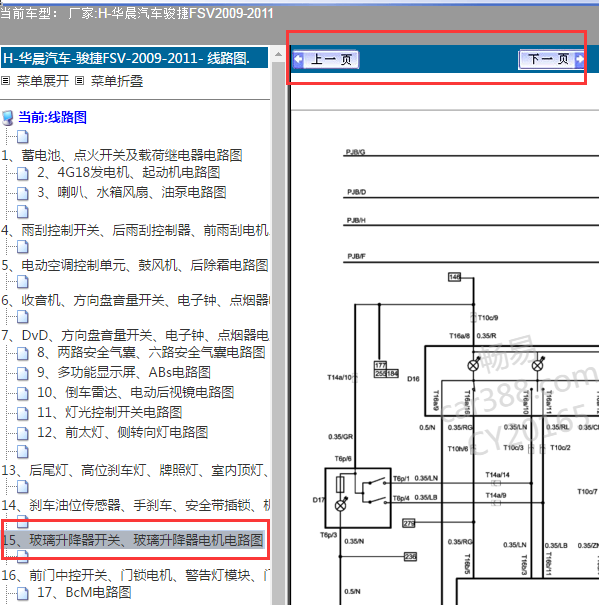
Task: Click page icon above item 16 前门中控开关
Action: [x=22, y=556]
